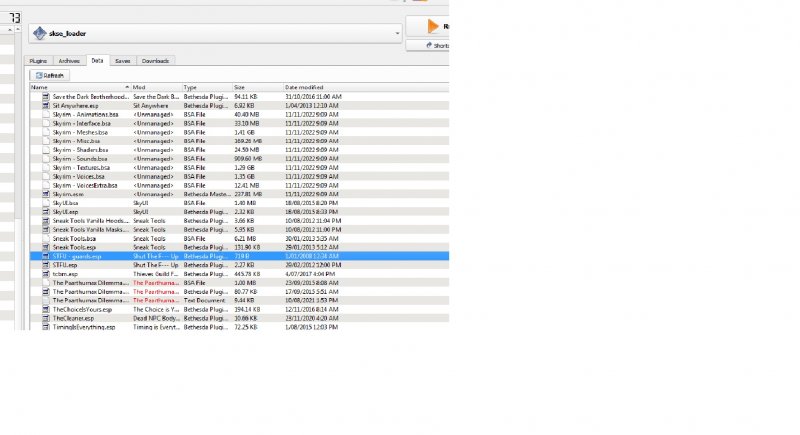The width and height of the screenshot is (800, 435).
Task: Click the 'Bethesda Maste...' type cell
Action: tap(207, 194)
